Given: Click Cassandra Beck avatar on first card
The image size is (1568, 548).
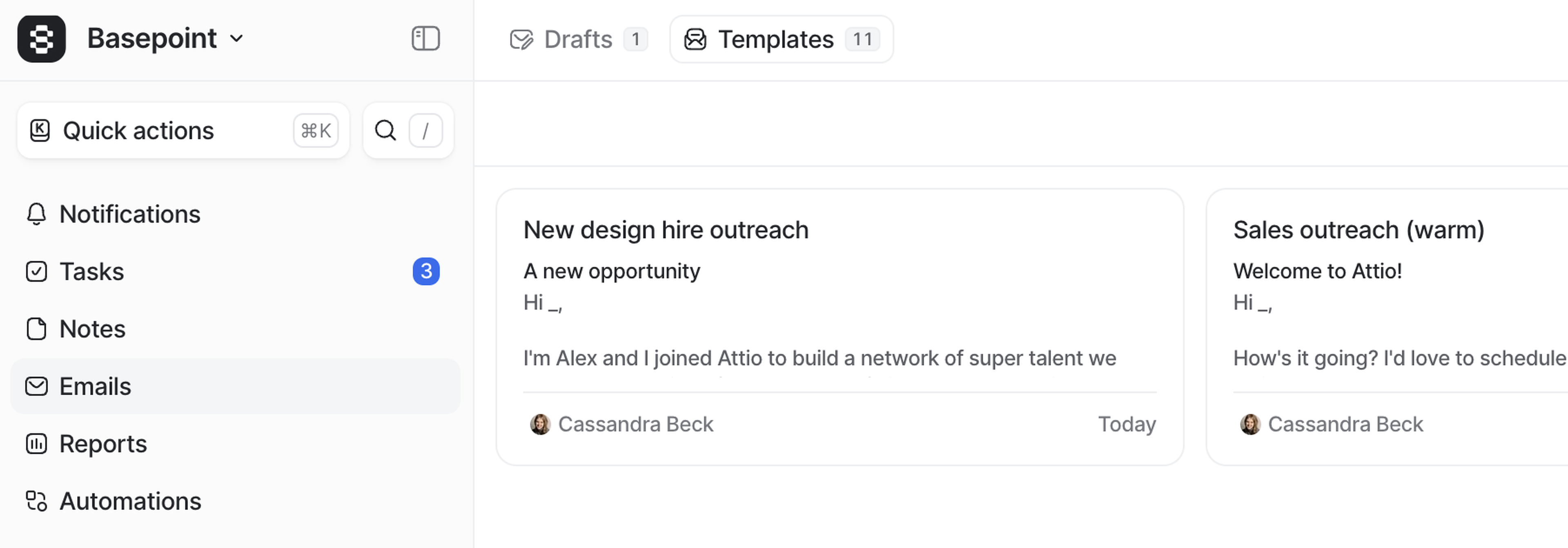Looking at the screenshot, I should pos(540,425).
